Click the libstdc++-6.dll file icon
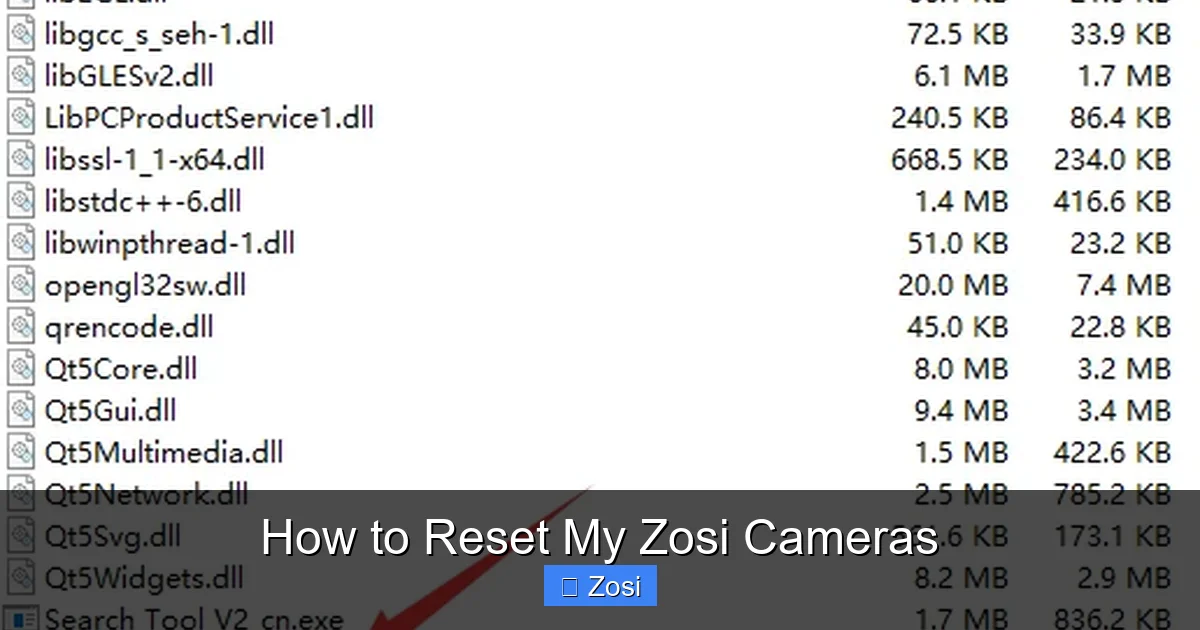 point(20,201)
